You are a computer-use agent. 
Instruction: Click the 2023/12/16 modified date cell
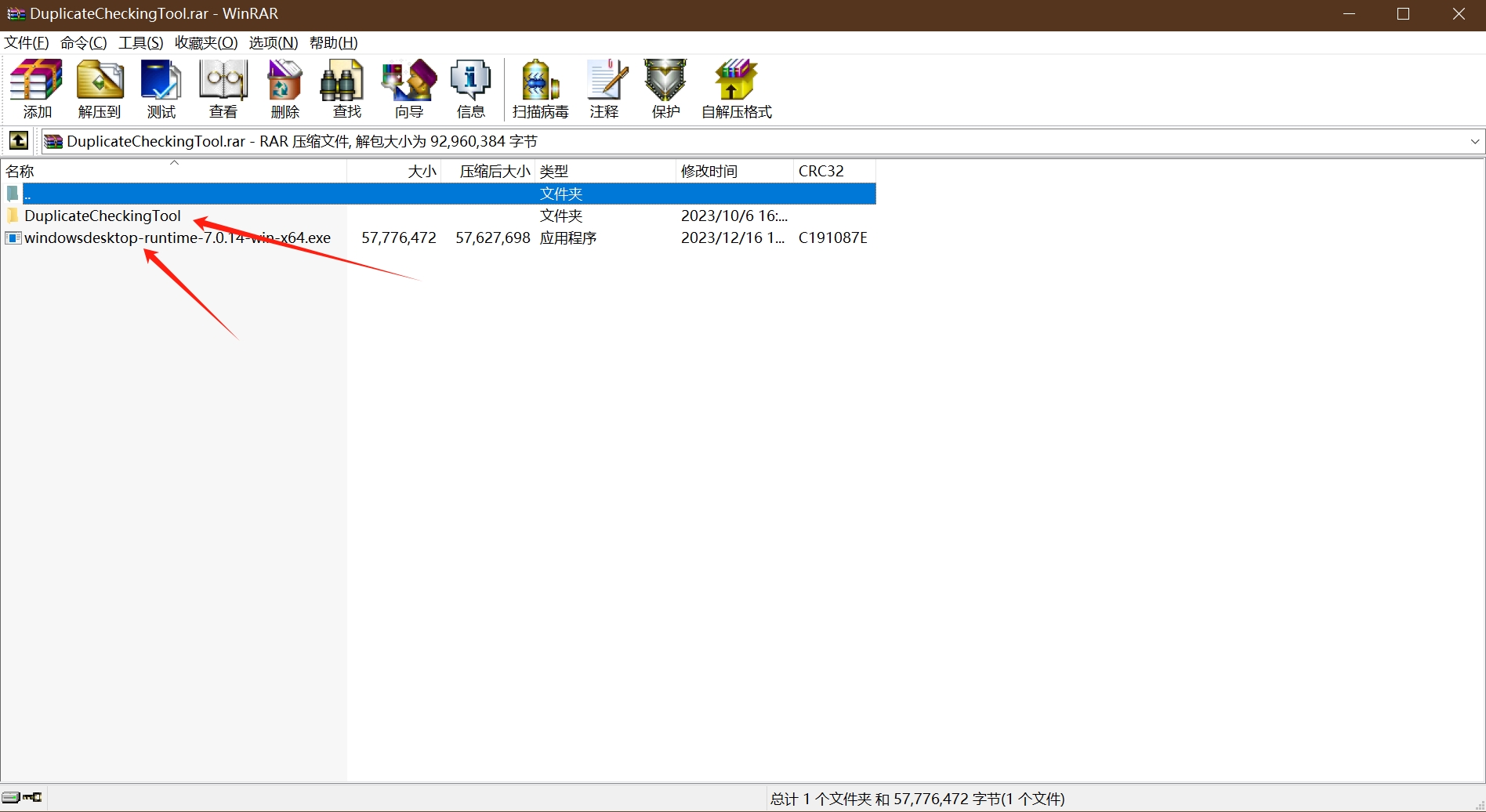[733, 237]
